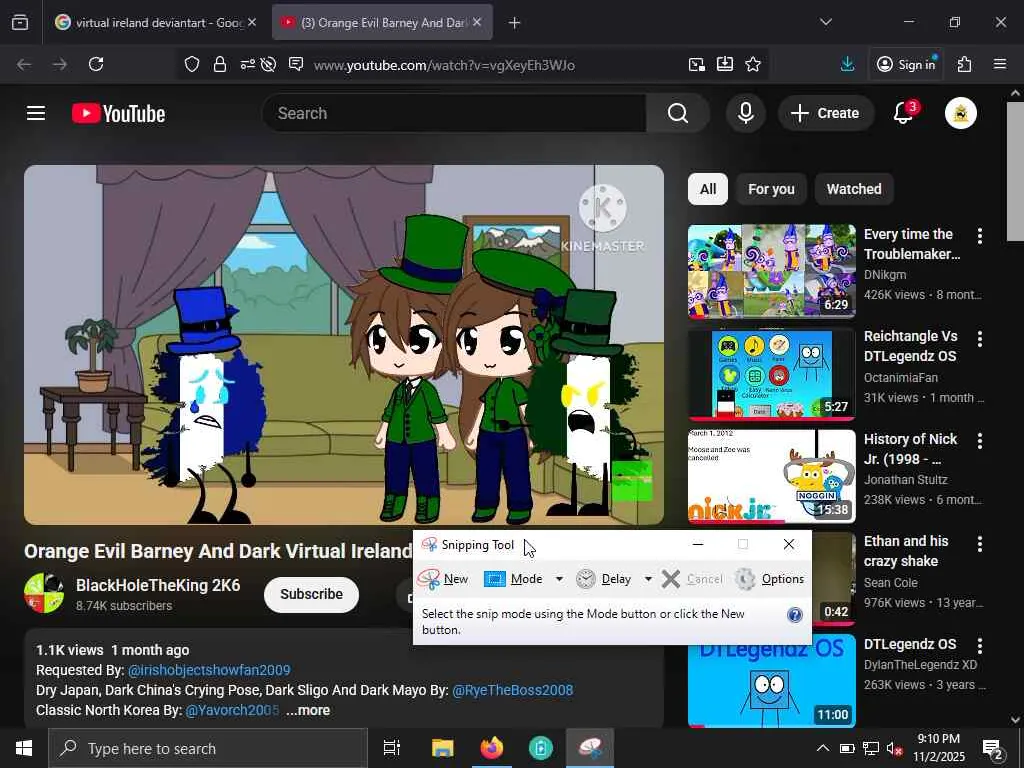Click the autoplay blocked icon in the address bar

[x=268, y=64]
